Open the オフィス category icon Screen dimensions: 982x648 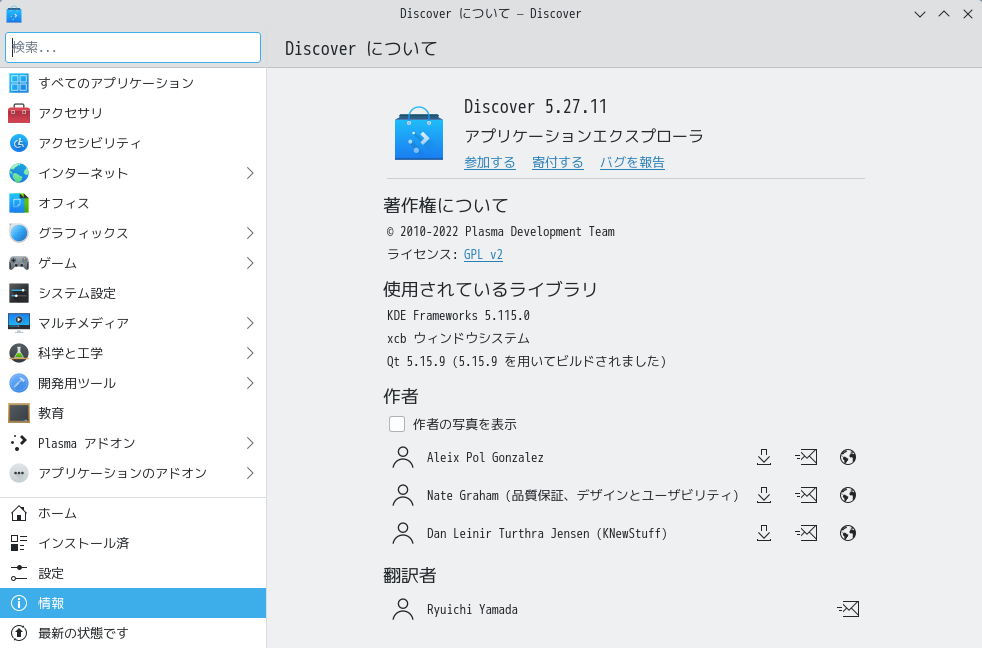coord(18,203)
